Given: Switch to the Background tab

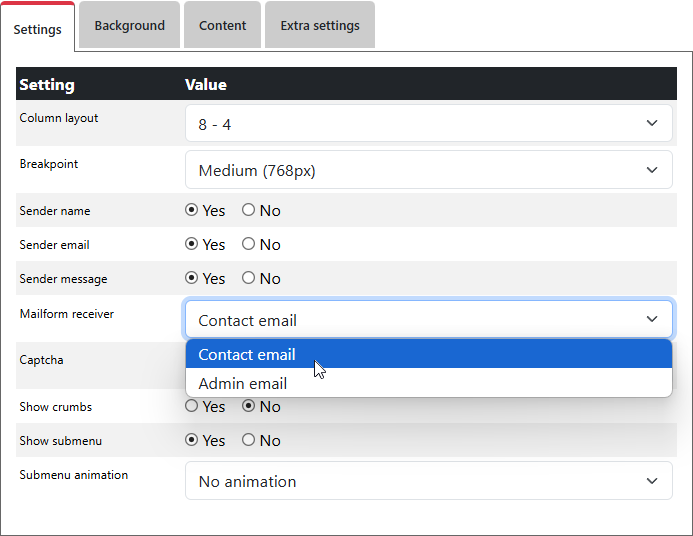Looking at the screenshot, I should pos(130,26).
